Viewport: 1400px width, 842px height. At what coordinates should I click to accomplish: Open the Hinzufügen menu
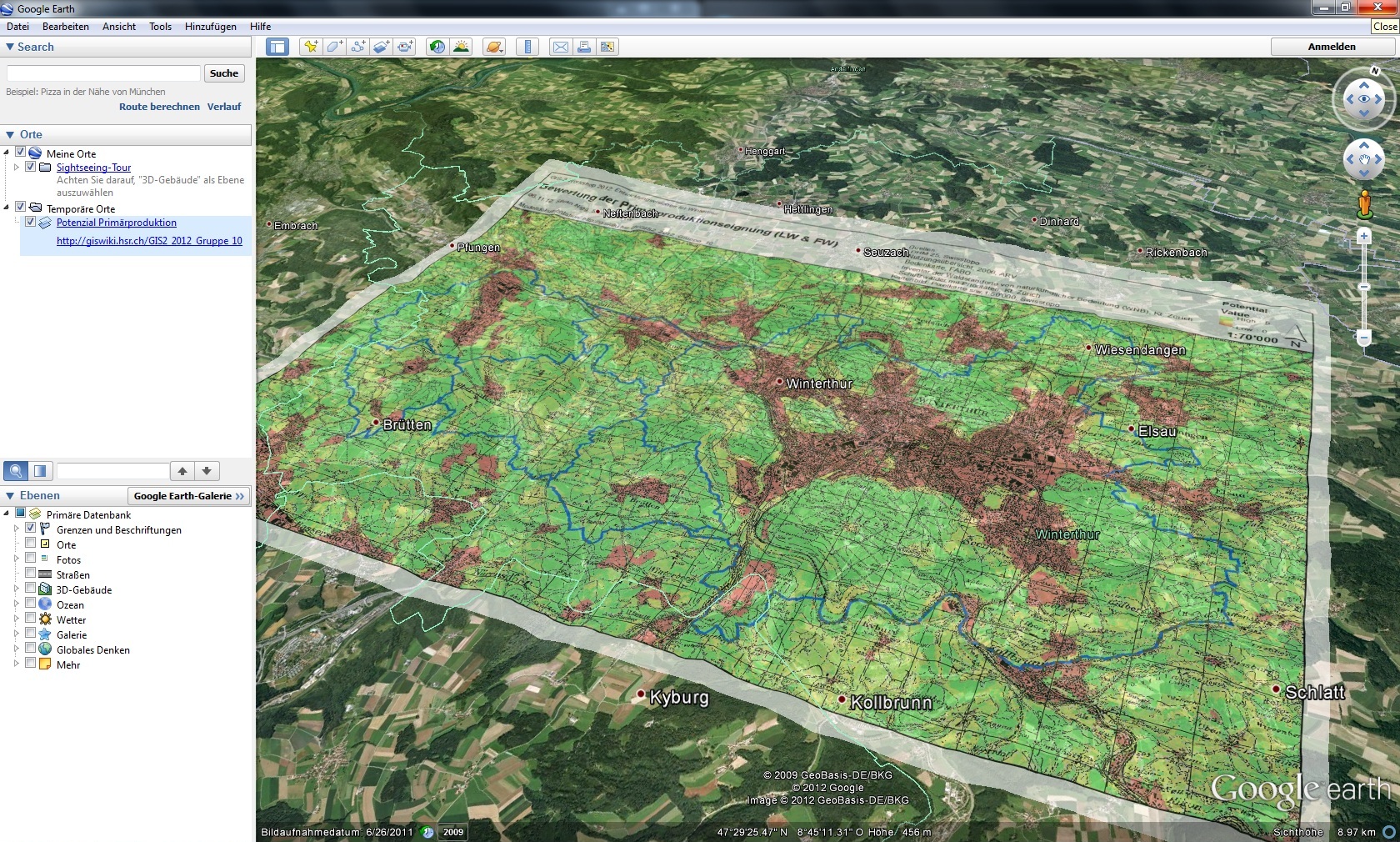pos(211,26)
